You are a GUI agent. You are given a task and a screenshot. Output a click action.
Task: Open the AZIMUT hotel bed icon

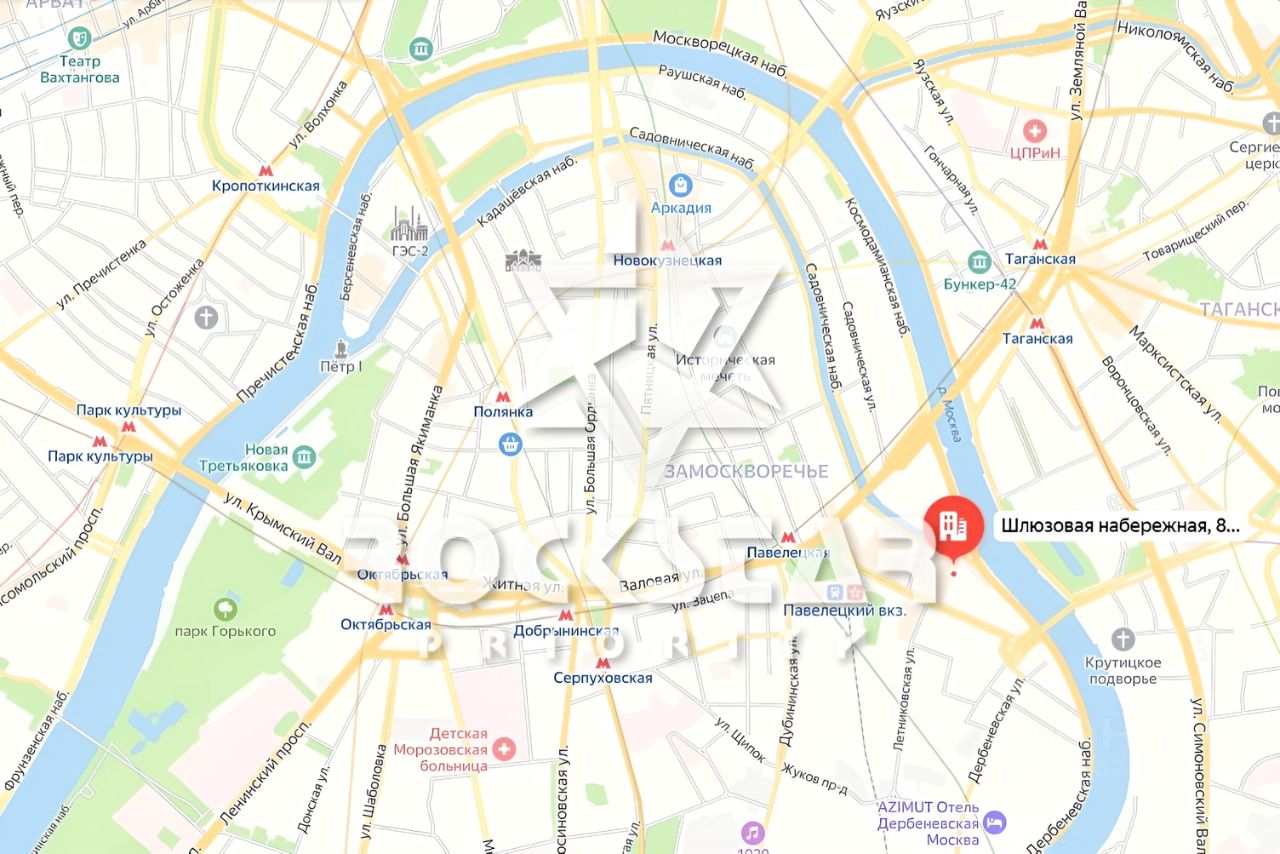tap(994, 822)
